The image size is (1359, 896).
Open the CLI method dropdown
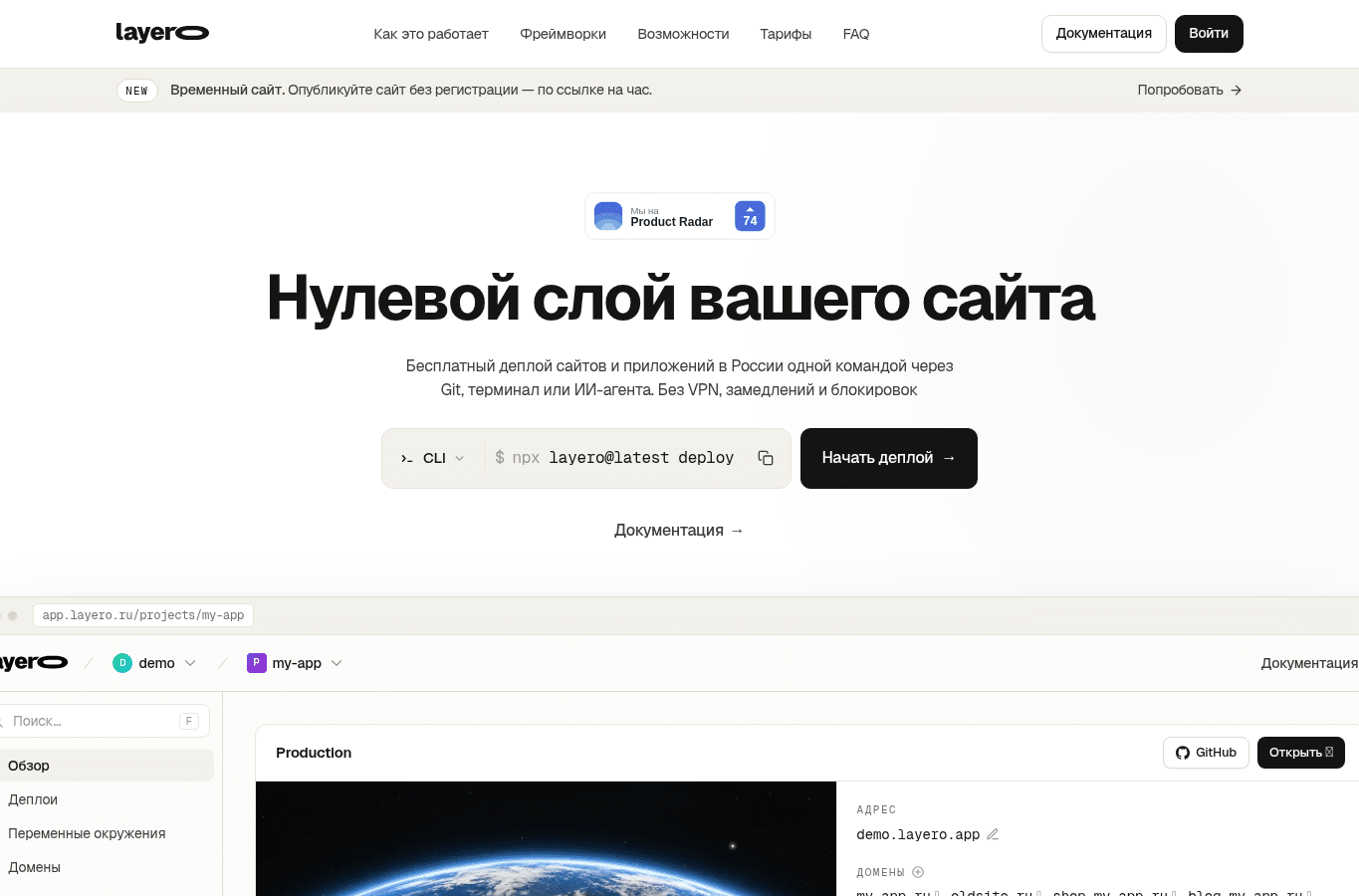(x=433, y=458)
